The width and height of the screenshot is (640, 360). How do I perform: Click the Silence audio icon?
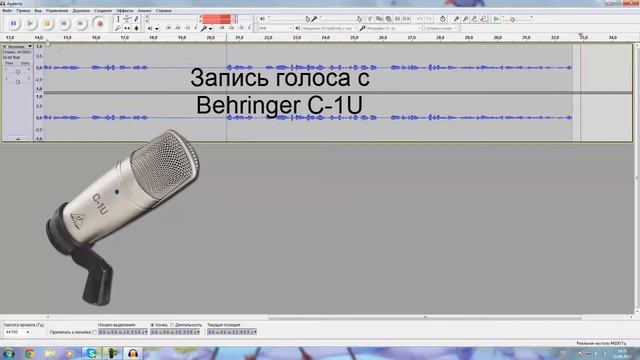pos(406,19)
